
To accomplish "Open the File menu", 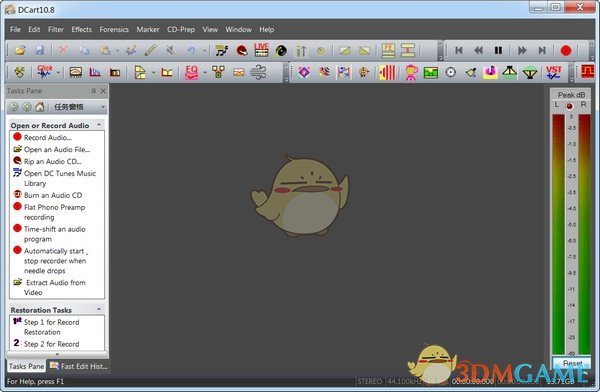I will 15,29.
